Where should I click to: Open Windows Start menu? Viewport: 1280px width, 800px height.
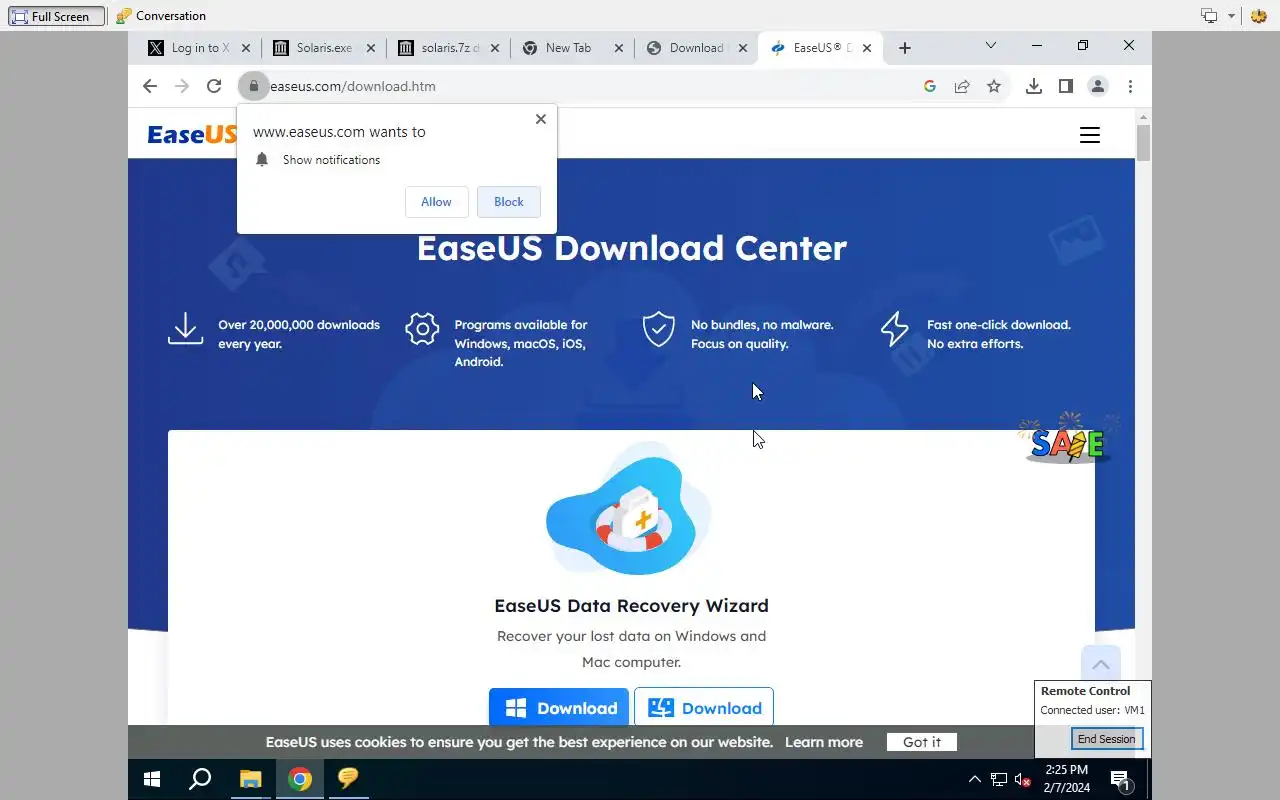point(152,779)
